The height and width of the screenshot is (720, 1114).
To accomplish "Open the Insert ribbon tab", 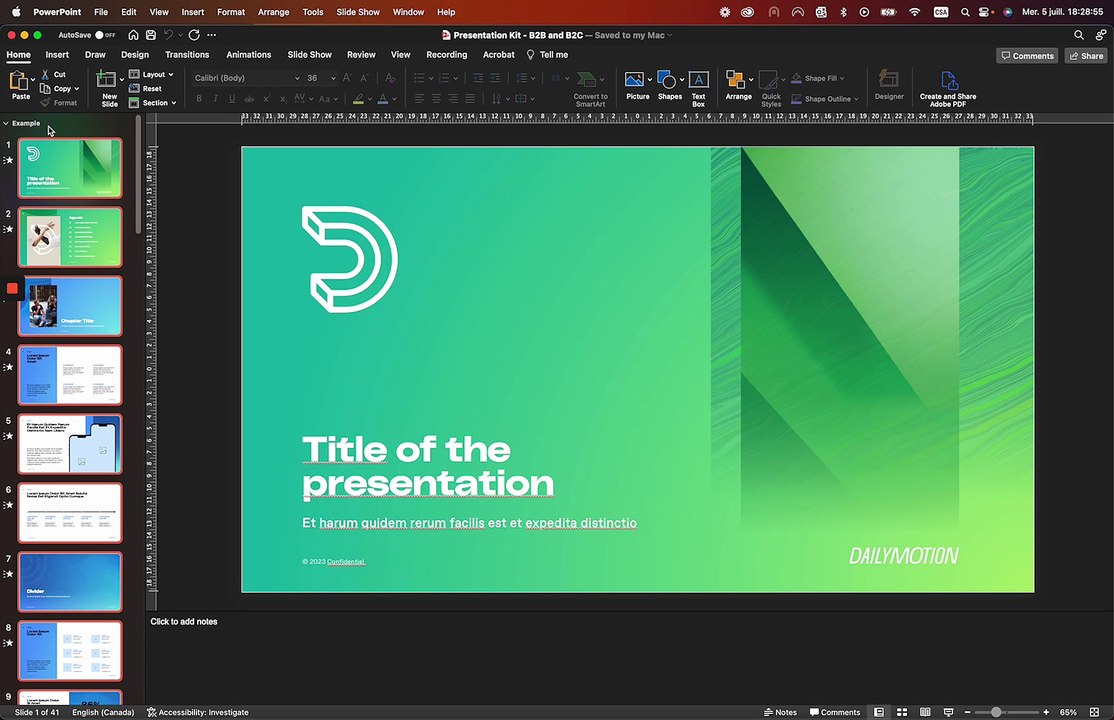I will pos(57,55).
